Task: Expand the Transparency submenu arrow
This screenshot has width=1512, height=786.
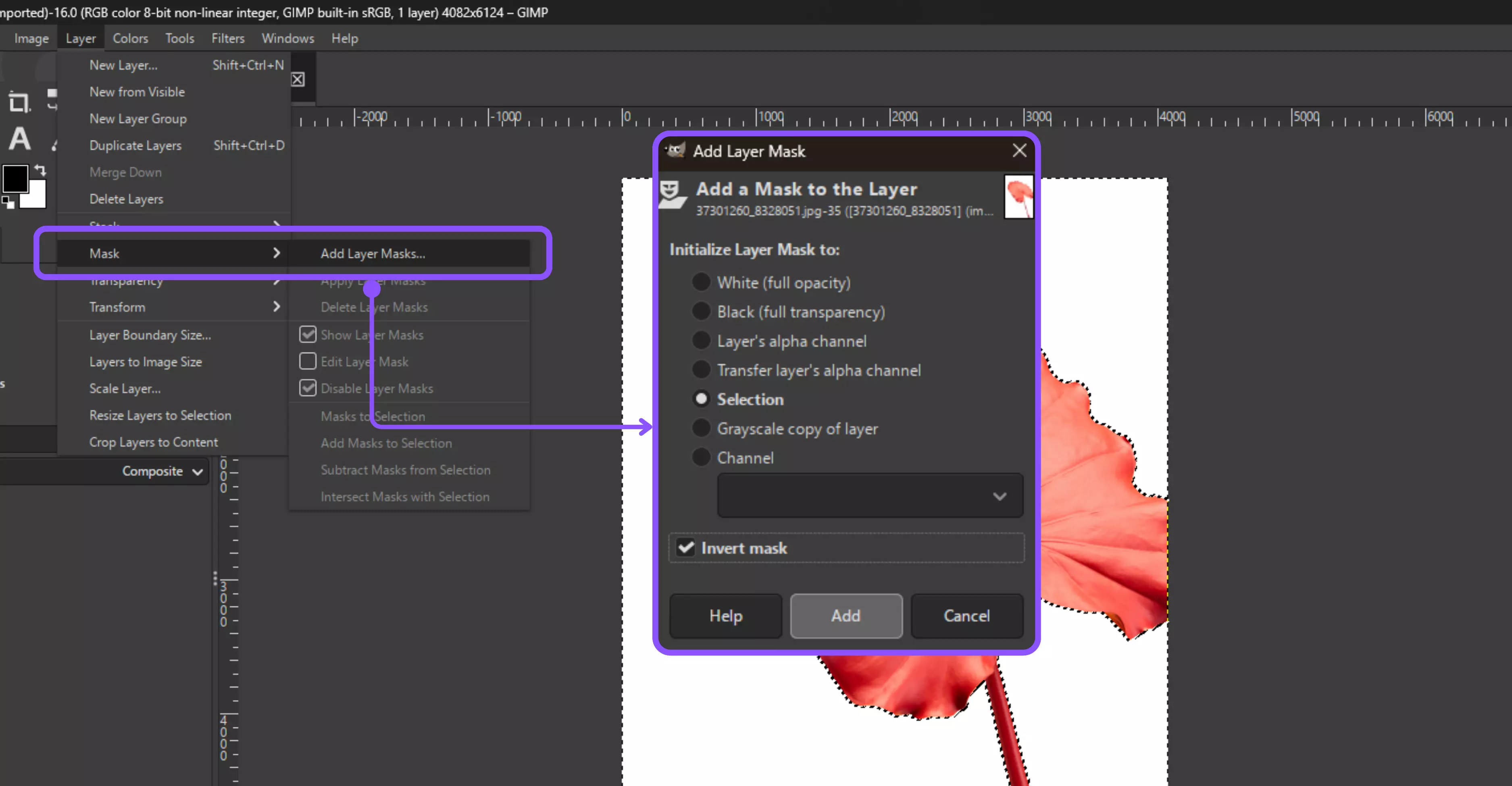Action: 277,282
